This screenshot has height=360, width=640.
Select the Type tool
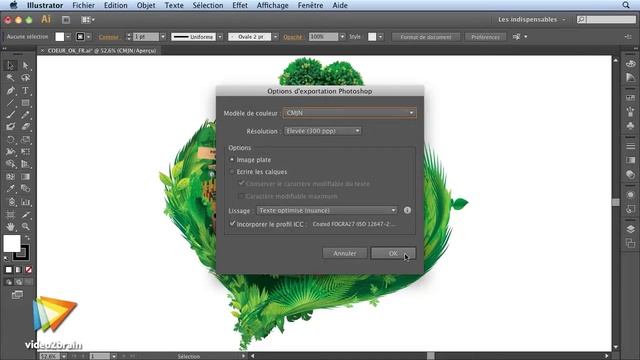click(x=25, y=91)
